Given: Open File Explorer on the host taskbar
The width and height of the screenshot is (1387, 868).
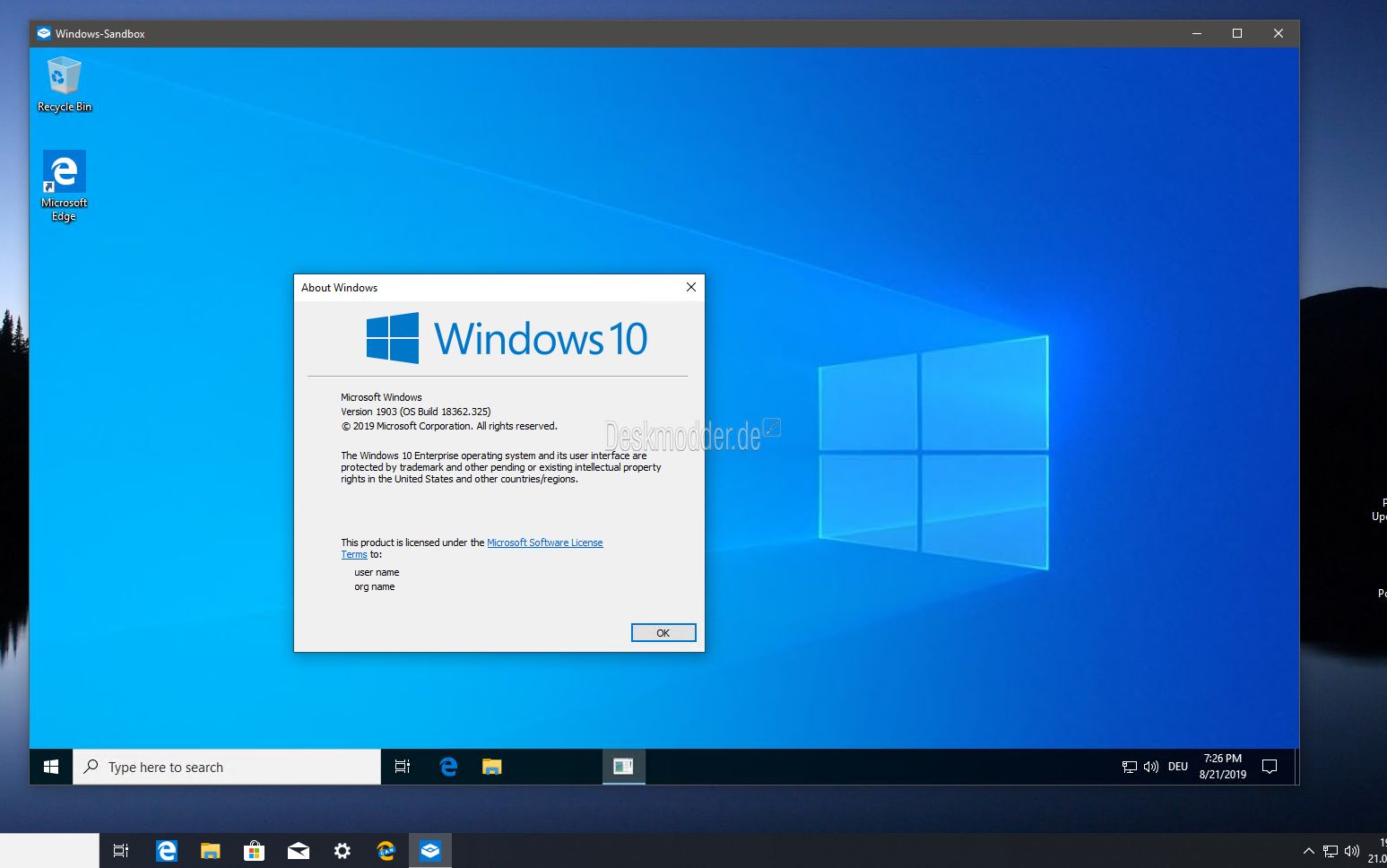Looking at the screenshot, I should [210, 851].
